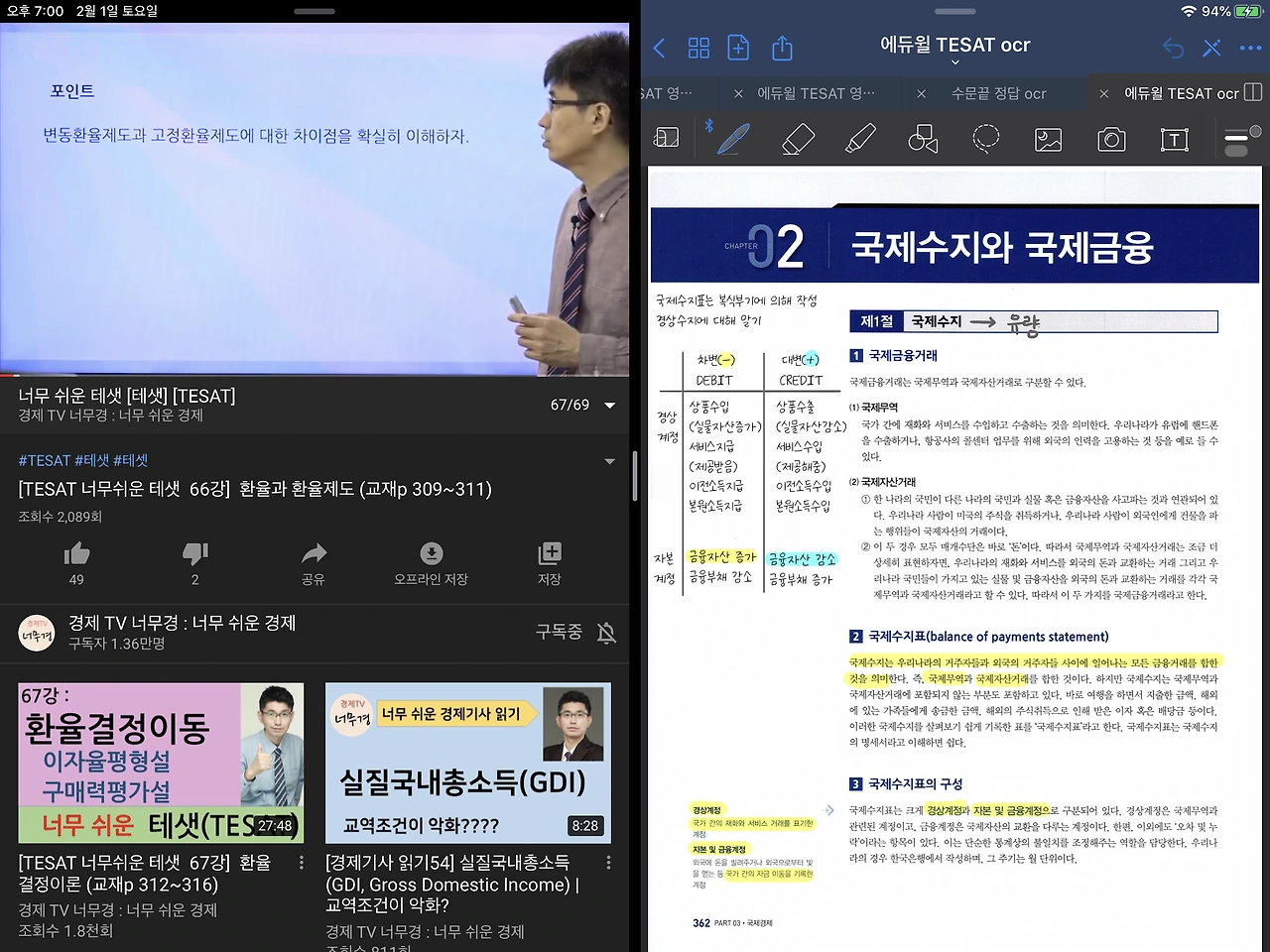Undo the last stroke in GoodNotes

1173,48
